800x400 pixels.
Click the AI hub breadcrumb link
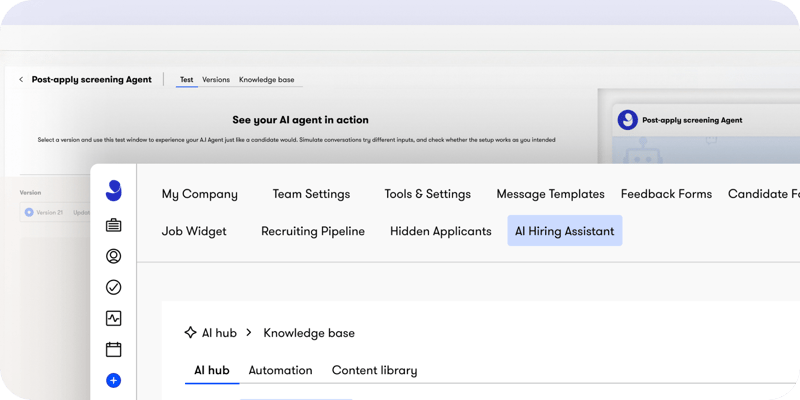click(x=219, y=333)
